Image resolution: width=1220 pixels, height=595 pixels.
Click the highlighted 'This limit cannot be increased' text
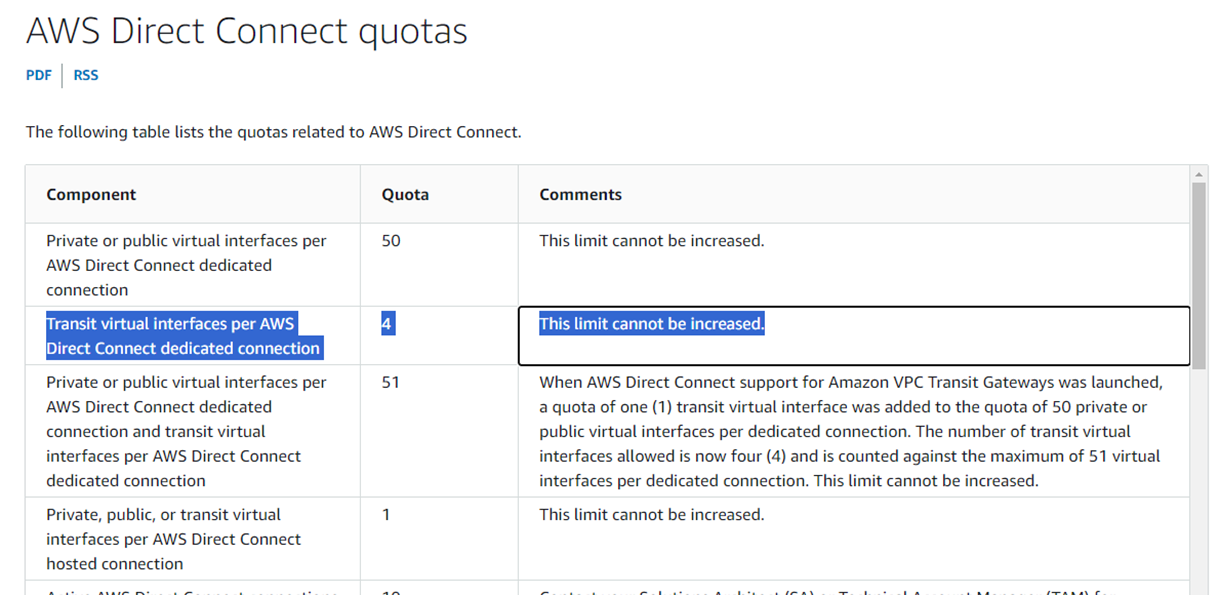[652, 324]
